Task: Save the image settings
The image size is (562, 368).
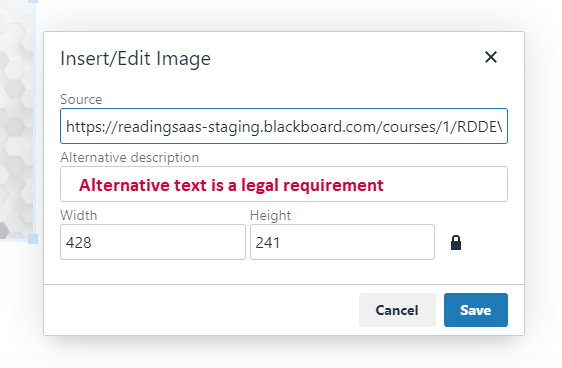Action: click(476, 310)
